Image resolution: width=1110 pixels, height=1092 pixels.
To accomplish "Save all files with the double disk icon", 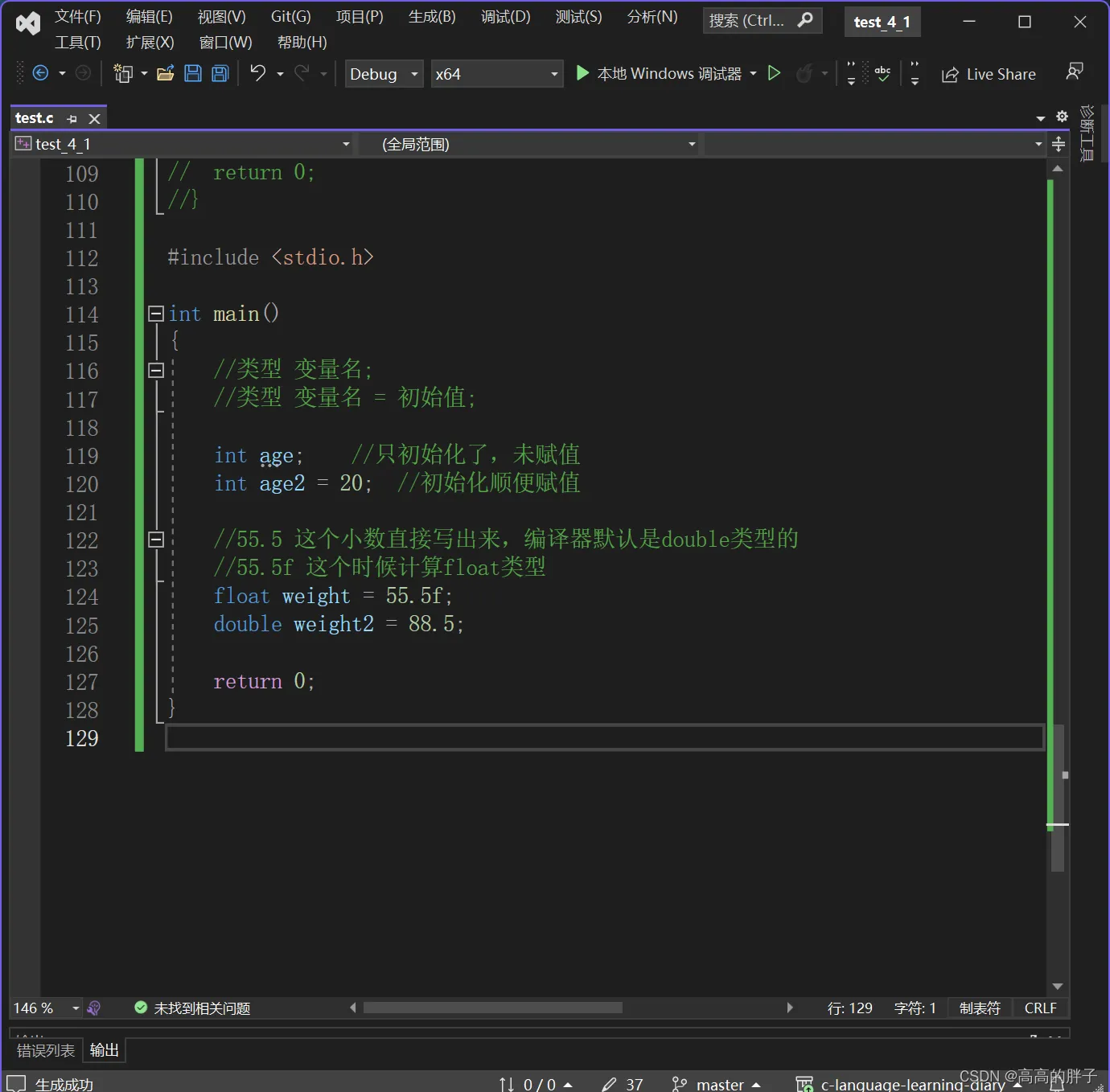I will (220, 74).
